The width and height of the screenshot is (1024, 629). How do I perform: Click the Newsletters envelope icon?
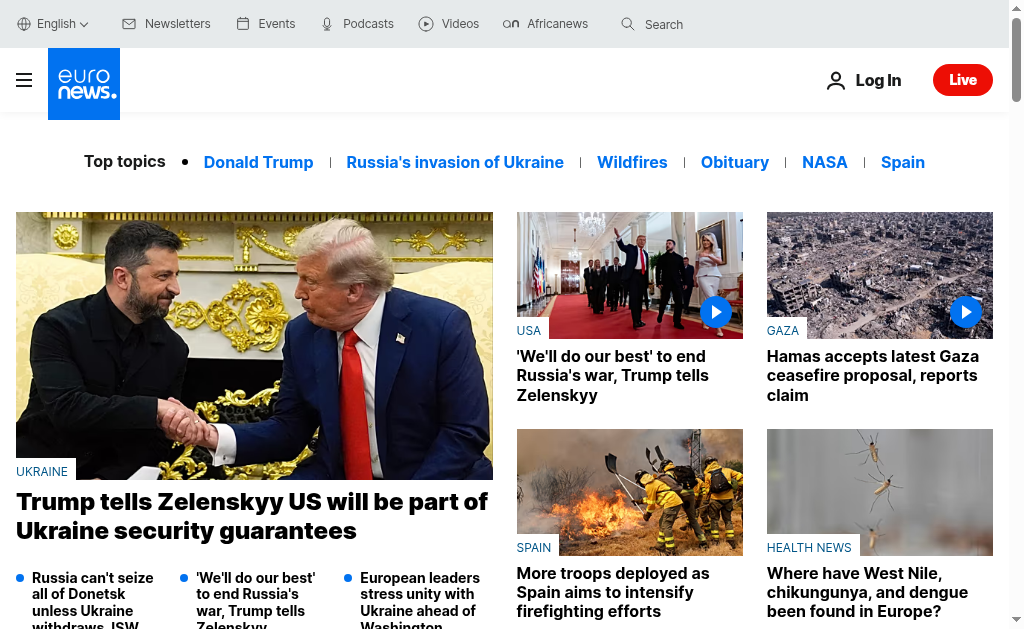[x=129, y=24]
